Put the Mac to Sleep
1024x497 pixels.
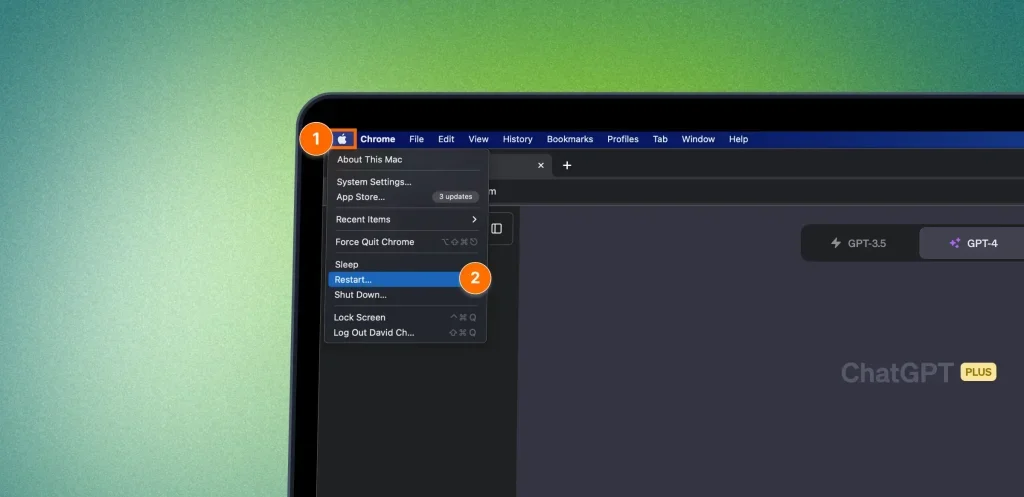[x=346, y=264]
